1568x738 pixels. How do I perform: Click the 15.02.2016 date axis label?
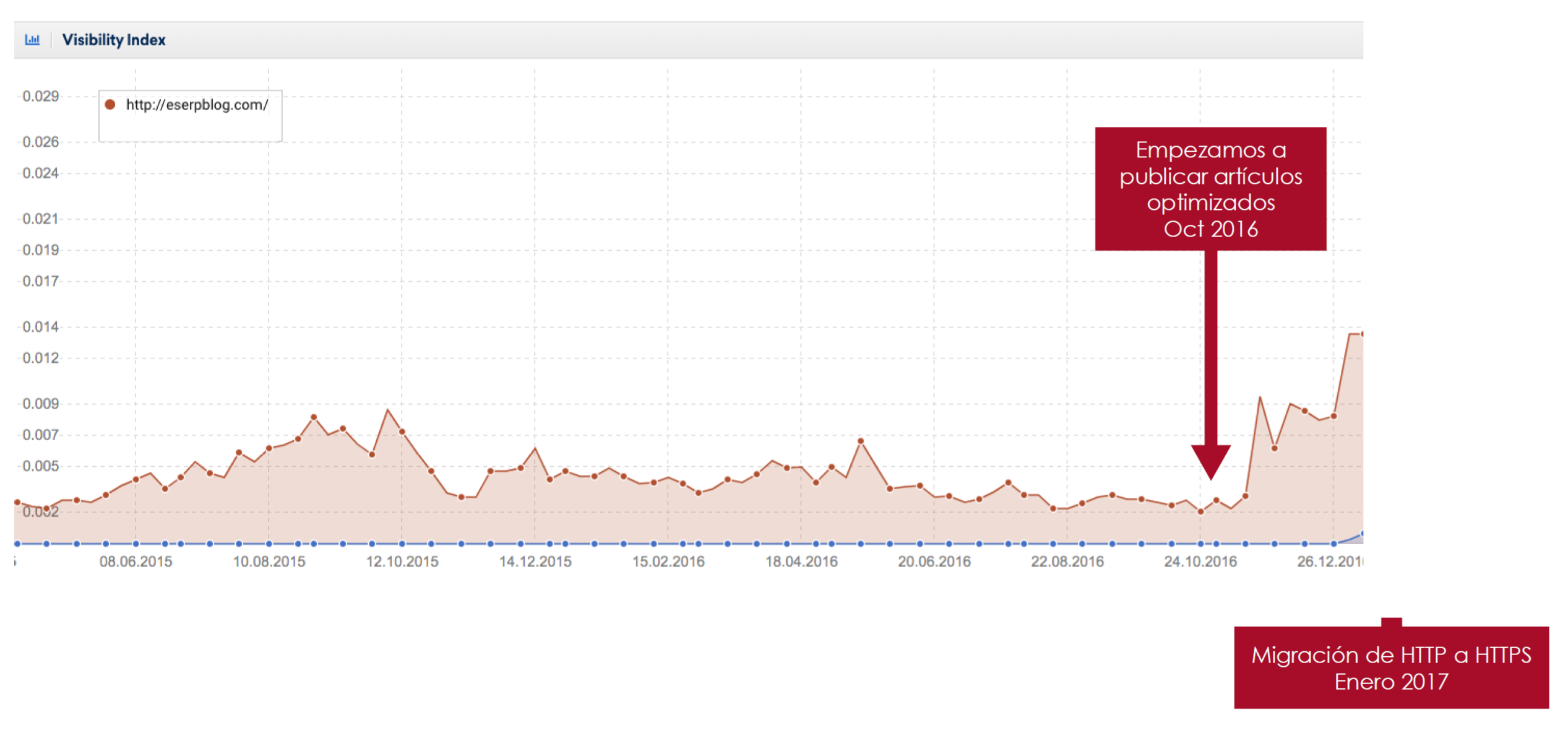point(668,562)
